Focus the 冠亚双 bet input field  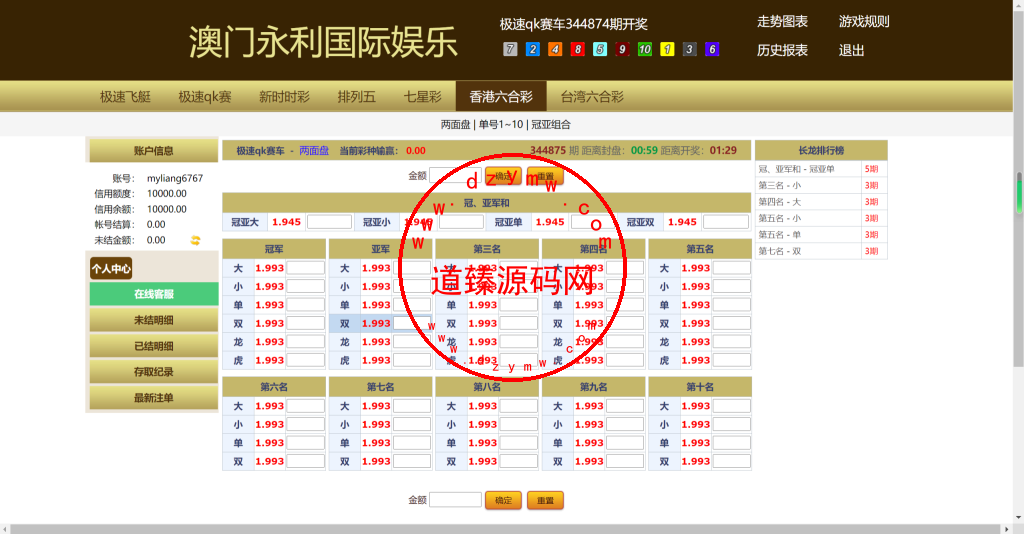[x=726, y=222]
